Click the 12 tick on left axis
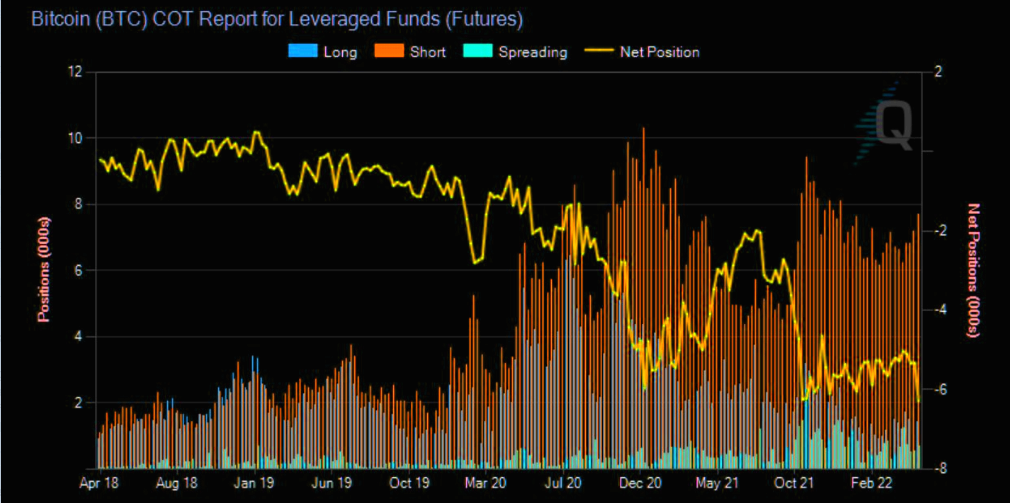The height and width of the screenshot is (503, 1010). 75,72
